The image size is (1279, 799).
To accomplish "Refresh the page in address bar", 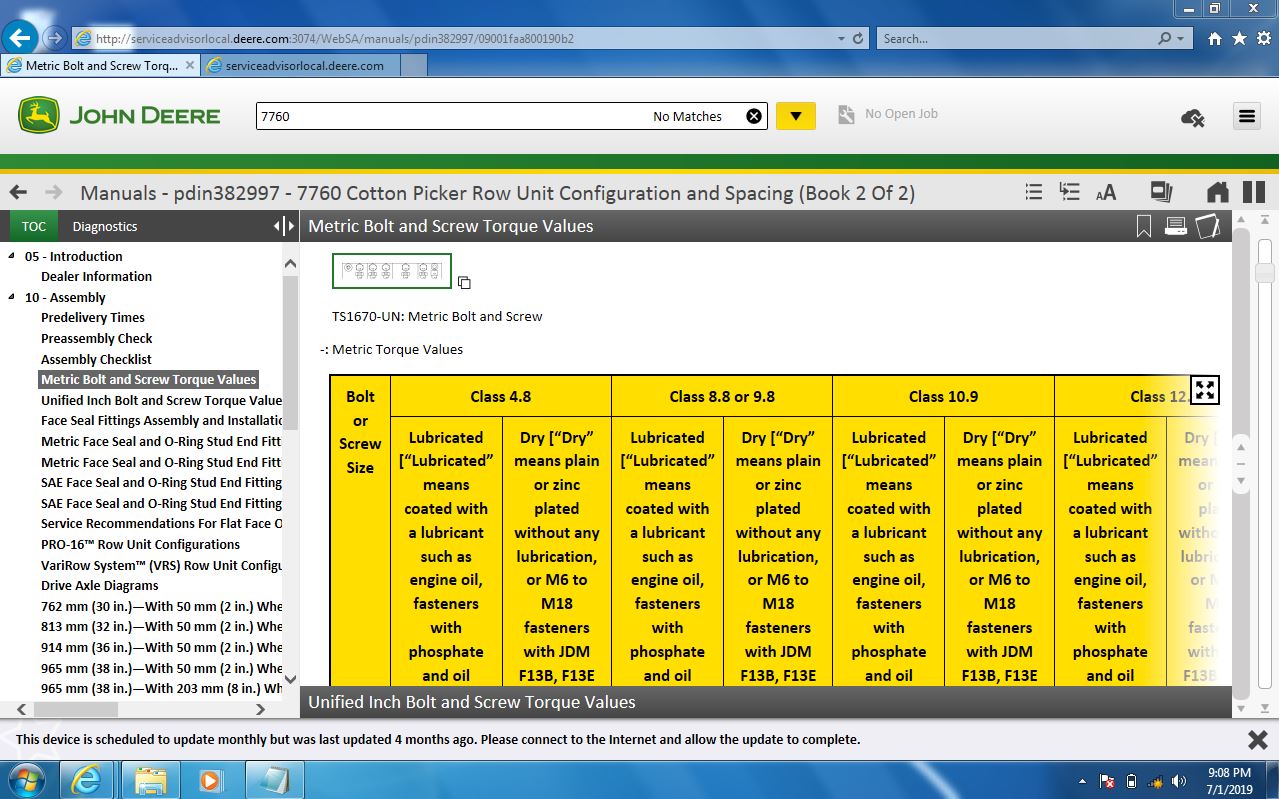I will [858, 39].
